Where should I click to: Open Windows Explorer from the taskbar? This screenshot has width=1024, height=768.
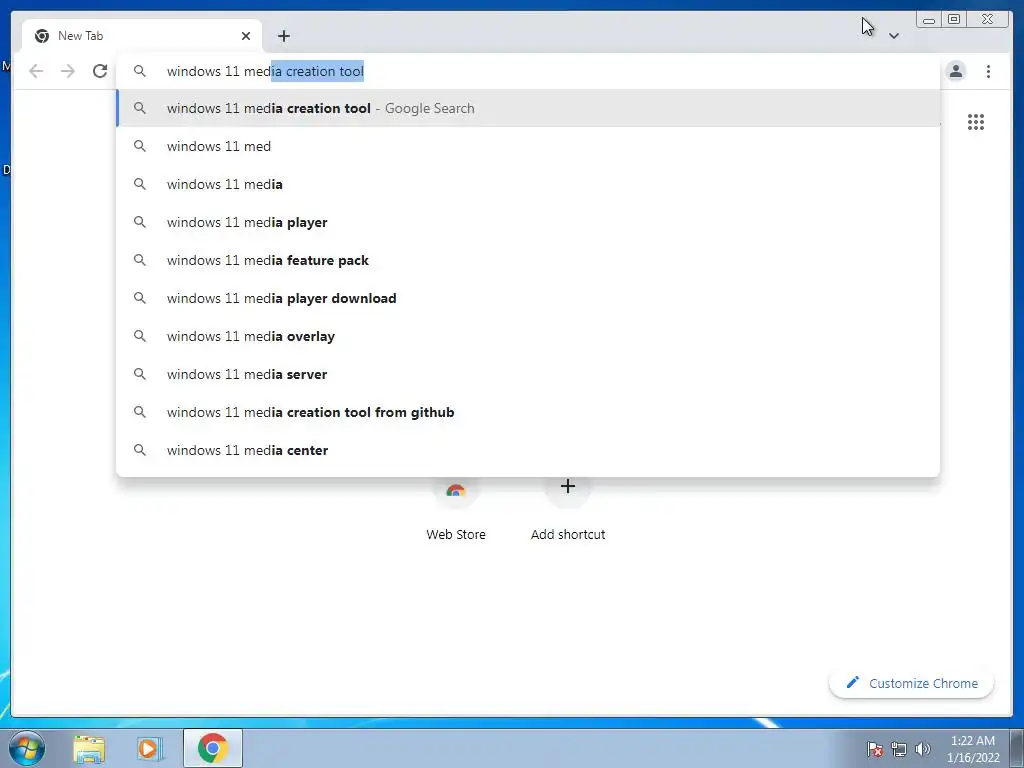tap(89, 748)
